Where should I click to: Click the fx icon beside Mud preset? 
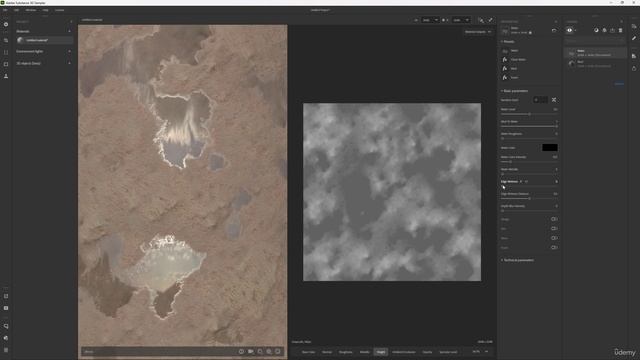(505, 69)
